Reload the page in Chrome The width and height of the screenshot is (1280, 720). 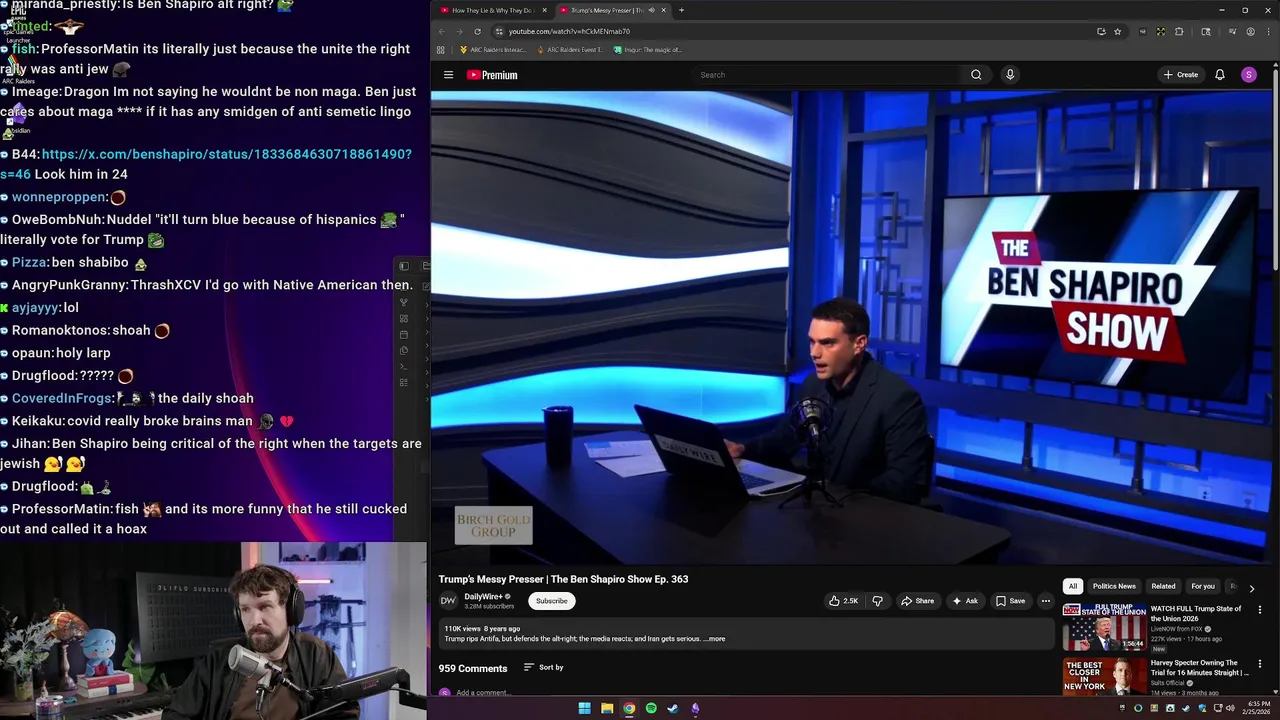pyautogui.click(x=478, y=31)
